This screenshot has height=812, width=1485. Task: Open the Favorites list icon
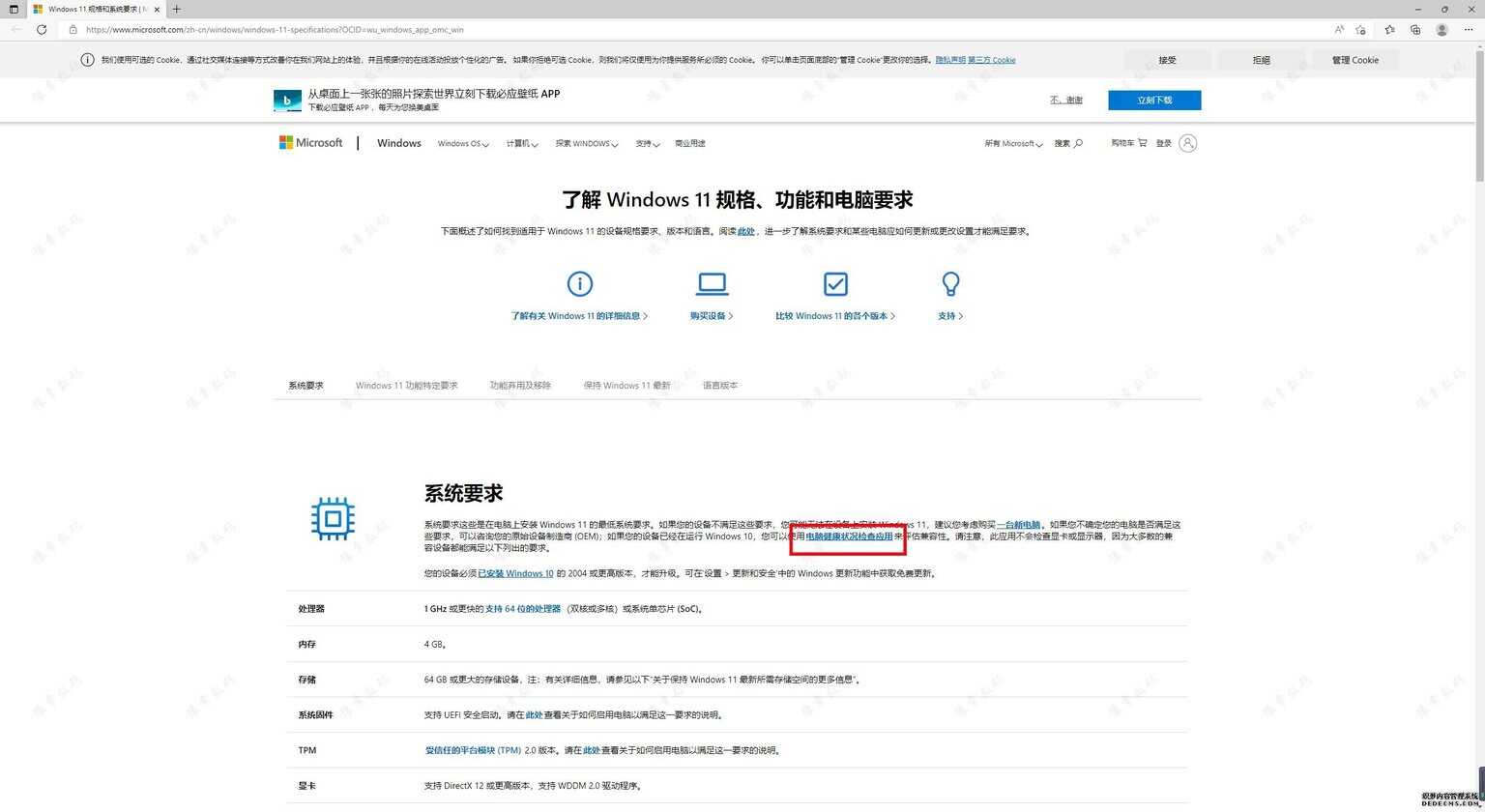1389,30
